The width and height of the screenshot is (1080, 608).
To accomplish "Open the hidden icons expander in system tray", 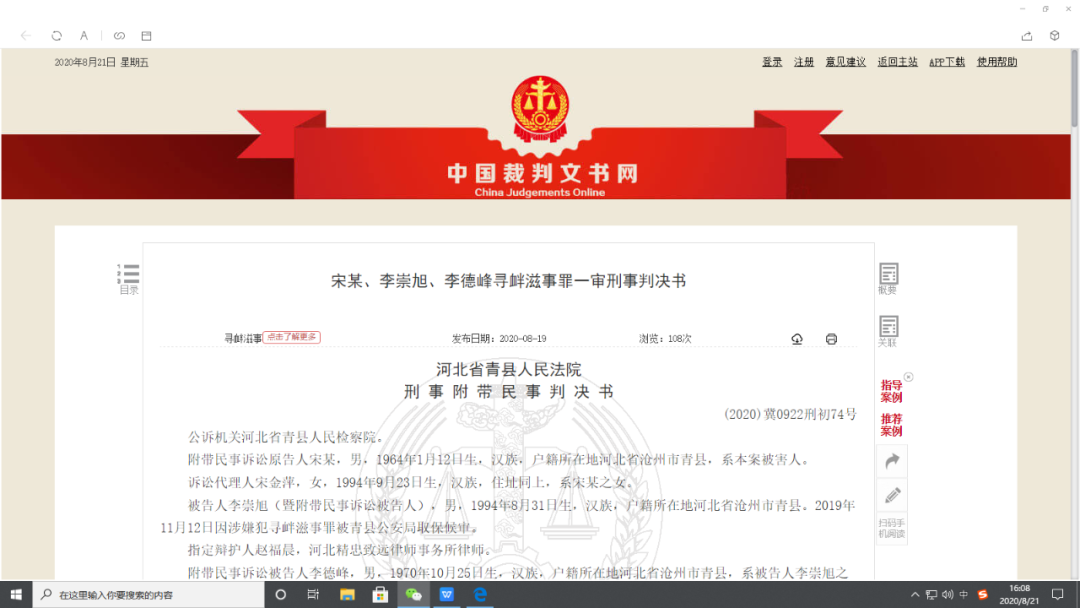I will (x=914, y=593).
